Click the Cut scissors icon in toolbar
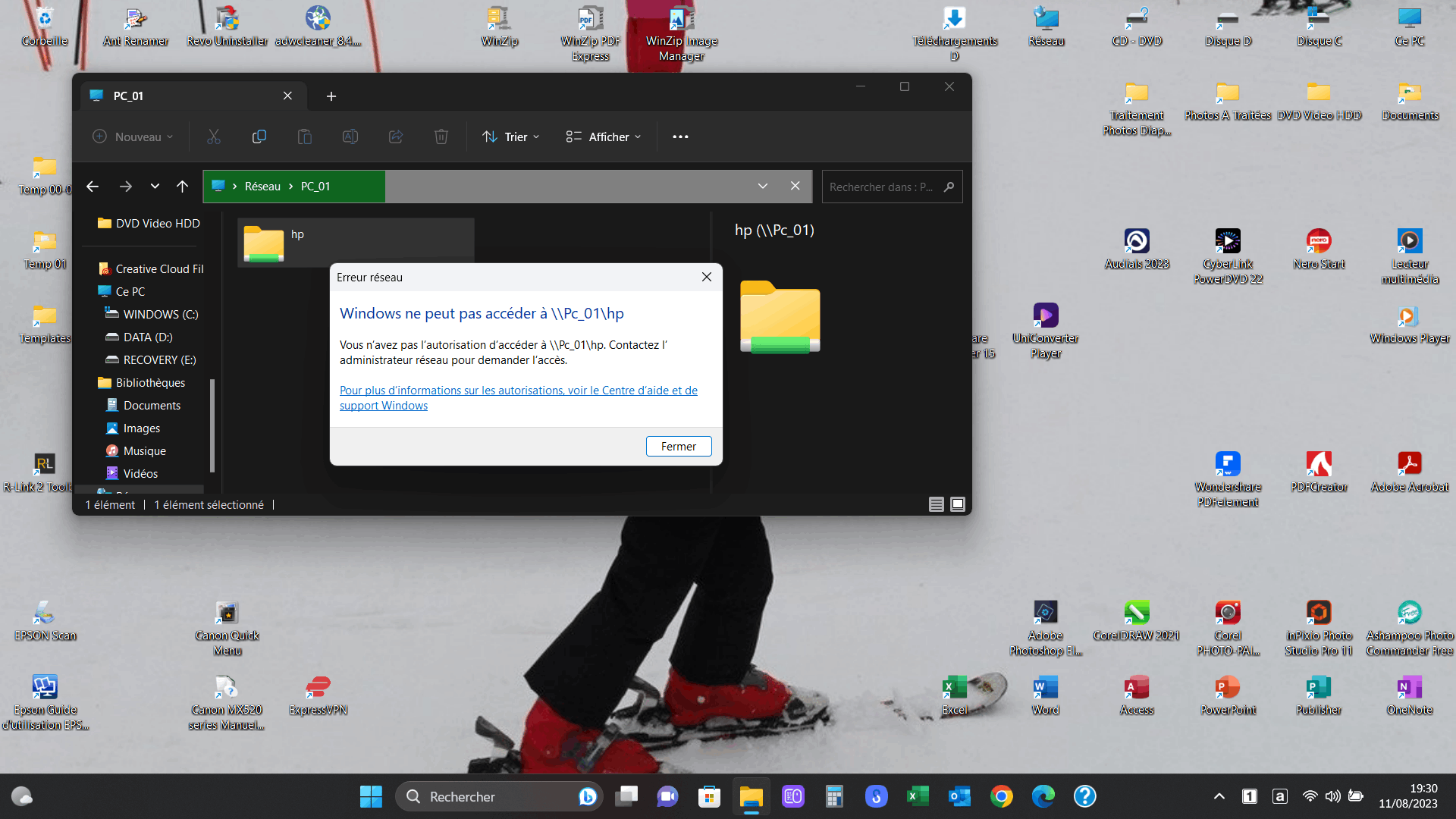This screenshot has height=819, width=1456. point(214,136)
